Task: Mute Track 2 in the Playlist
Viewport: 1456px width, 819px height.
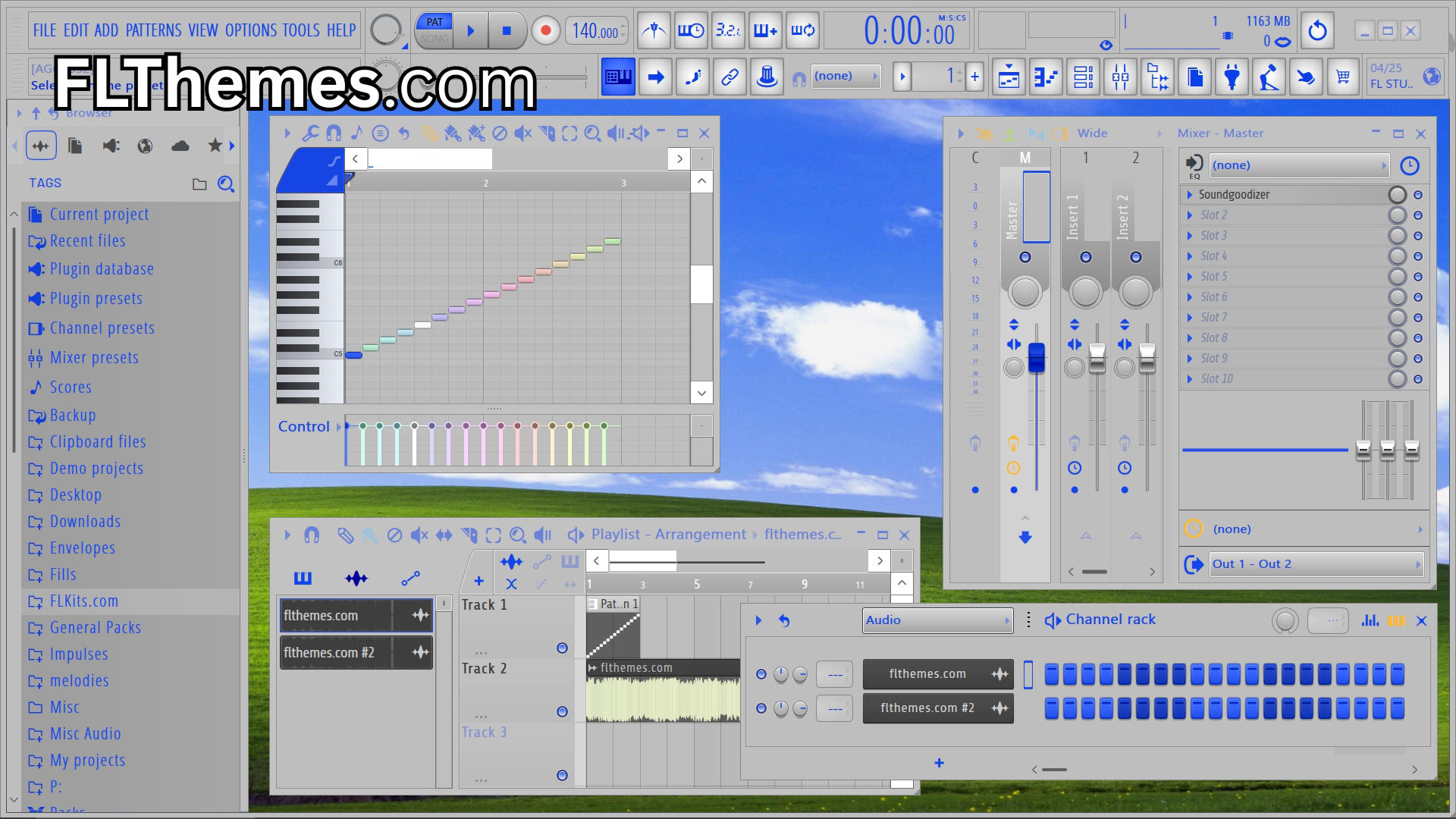Action: click(562, 711)
